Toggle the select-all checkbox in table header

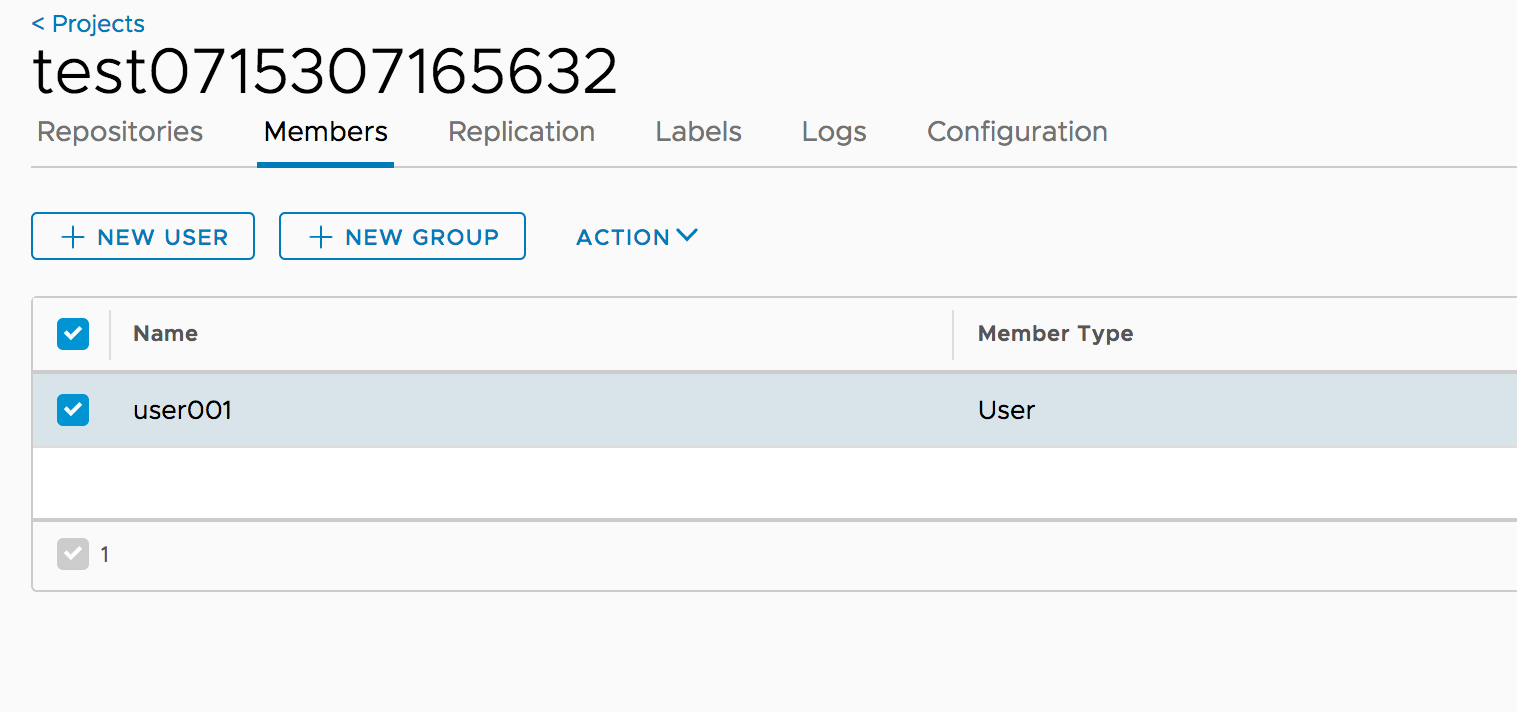pos(73,333)
